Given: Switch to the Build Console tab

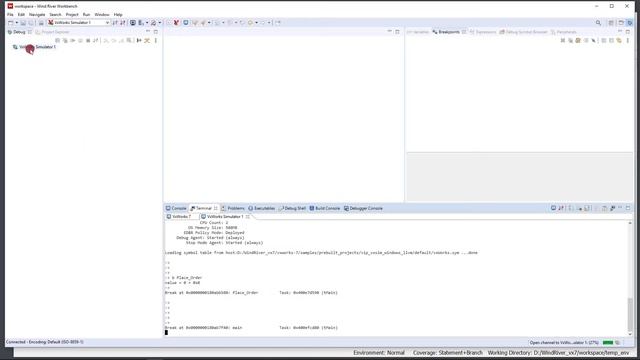Looking at the screenshot, I should 324,208.
